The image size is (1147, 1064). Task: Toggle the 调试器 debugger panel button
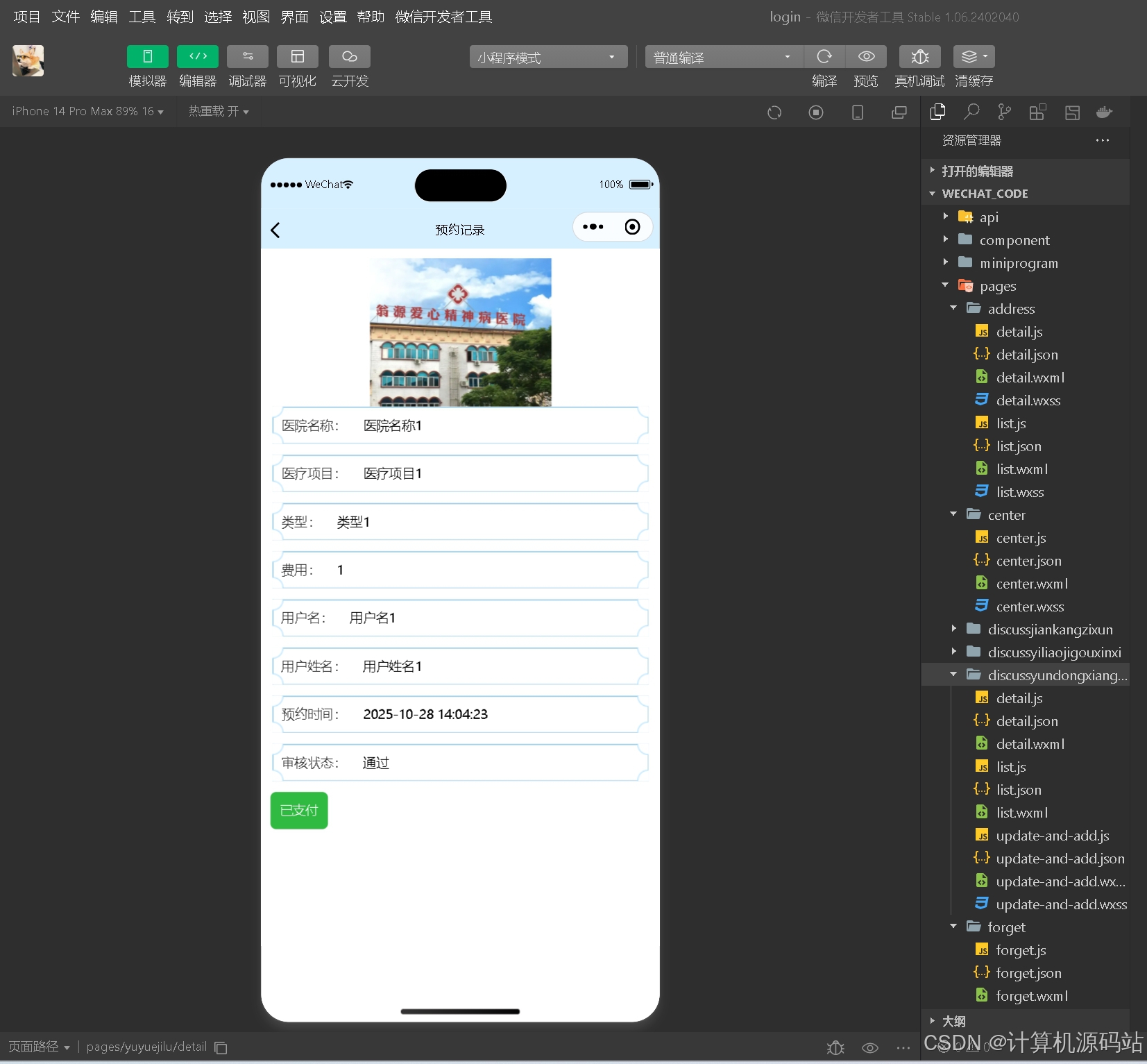pos(248,57)
